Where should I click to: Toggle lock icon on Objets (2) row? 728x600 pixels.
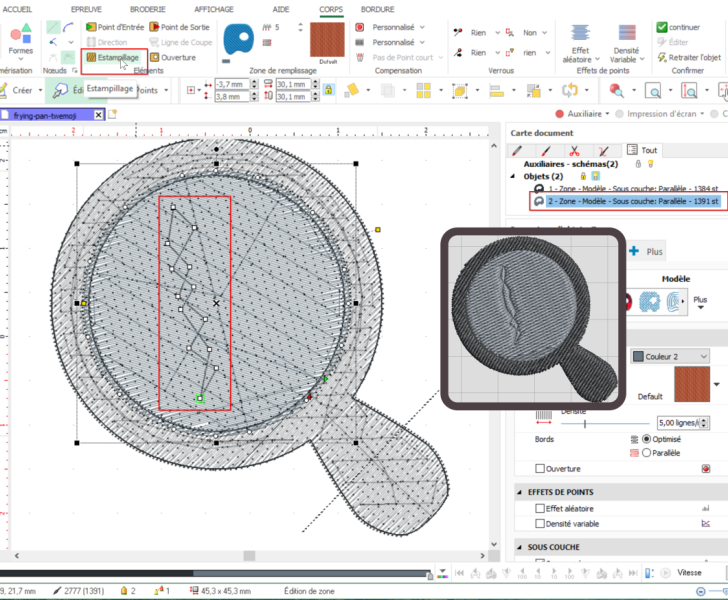tap(583, 176)
